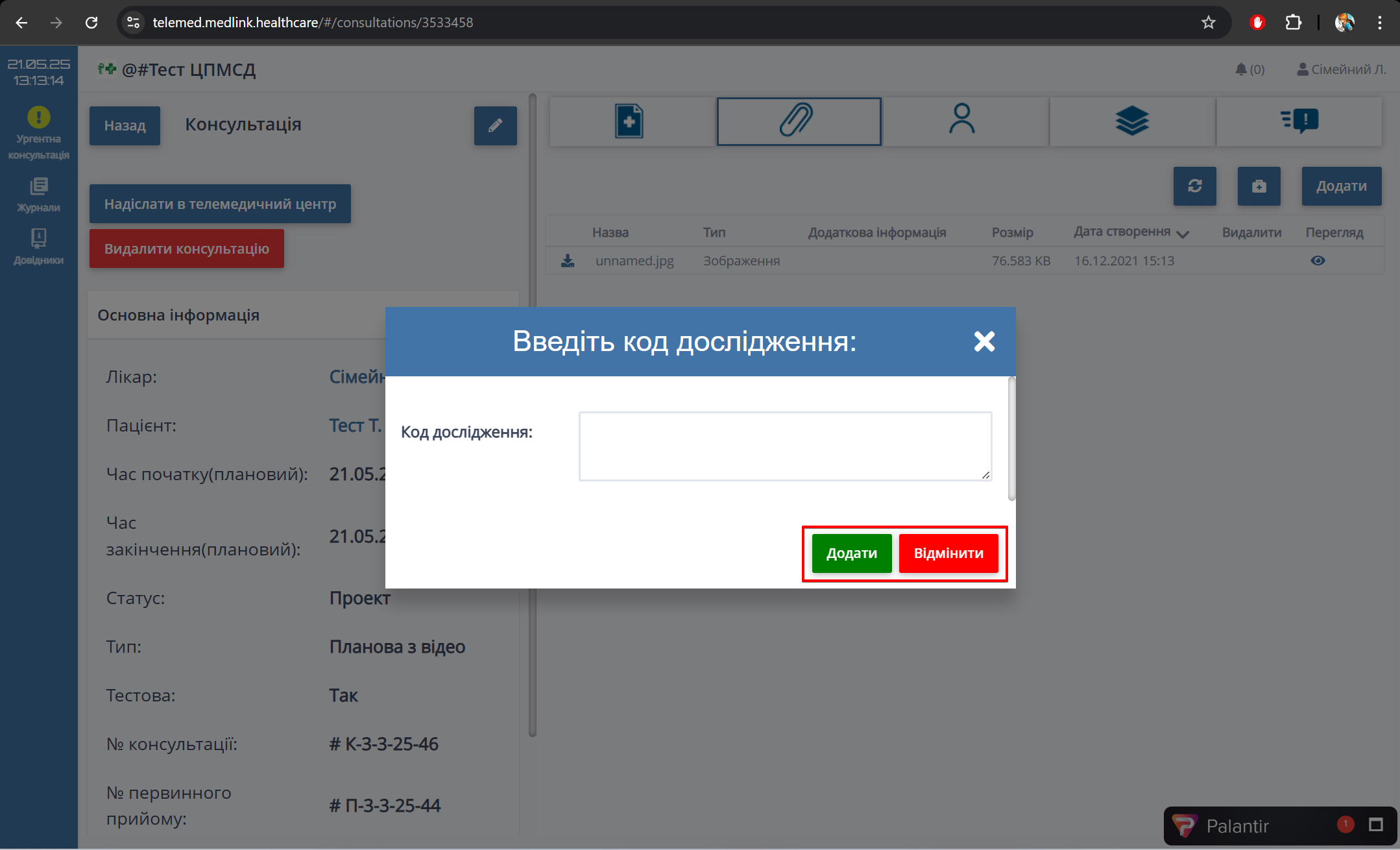Focus the Код дослідження text field
Viewport: 1400px width, 850px height.
[x=785, y=446]
